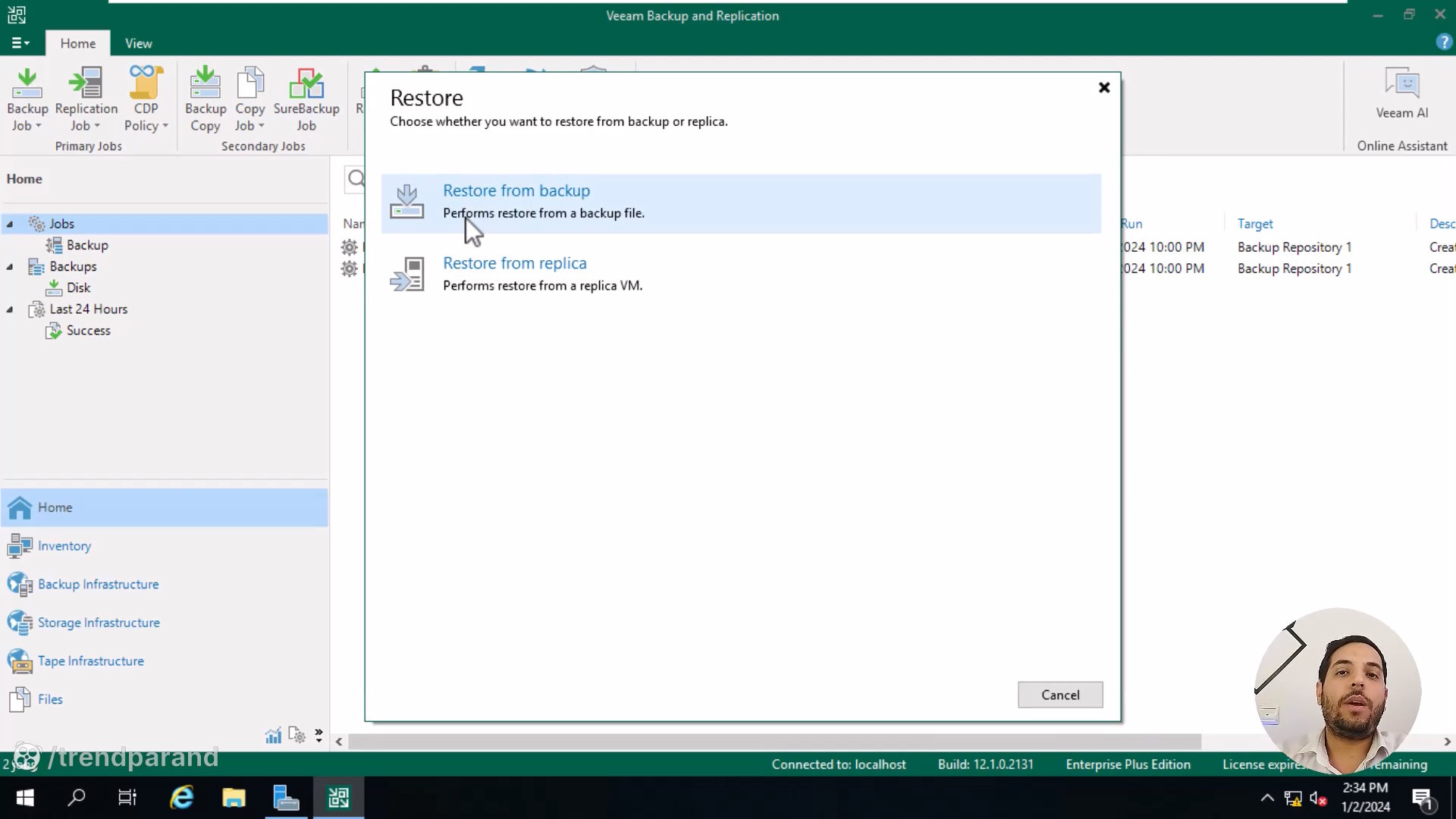This screenshot has height=819, width=1456.
Task: Select the Last 24 Hours tree item
Action: click(88, 309)
